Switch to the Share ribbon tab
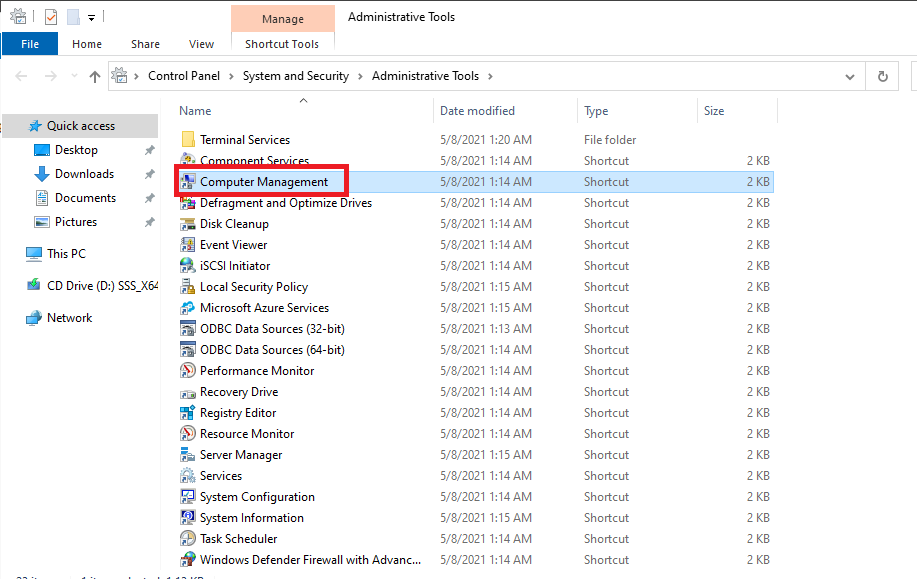Viewport: 917px width, 579px height. 146,44
